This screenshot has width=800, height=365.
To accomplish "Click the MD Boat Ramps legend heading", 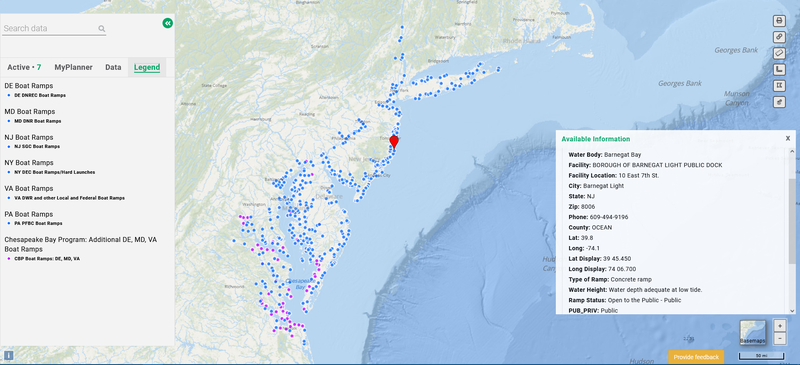I will 30,111.
